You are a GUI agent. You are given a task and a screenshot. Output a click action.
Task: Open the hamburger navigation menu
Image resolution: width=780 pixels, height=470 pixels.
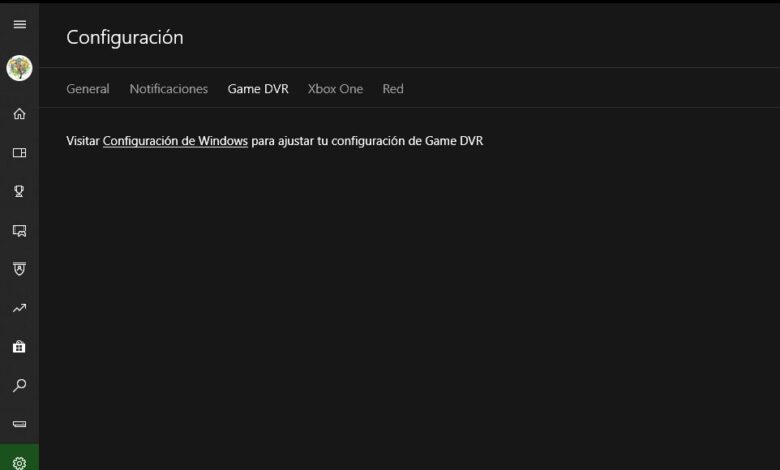point(19,24)
